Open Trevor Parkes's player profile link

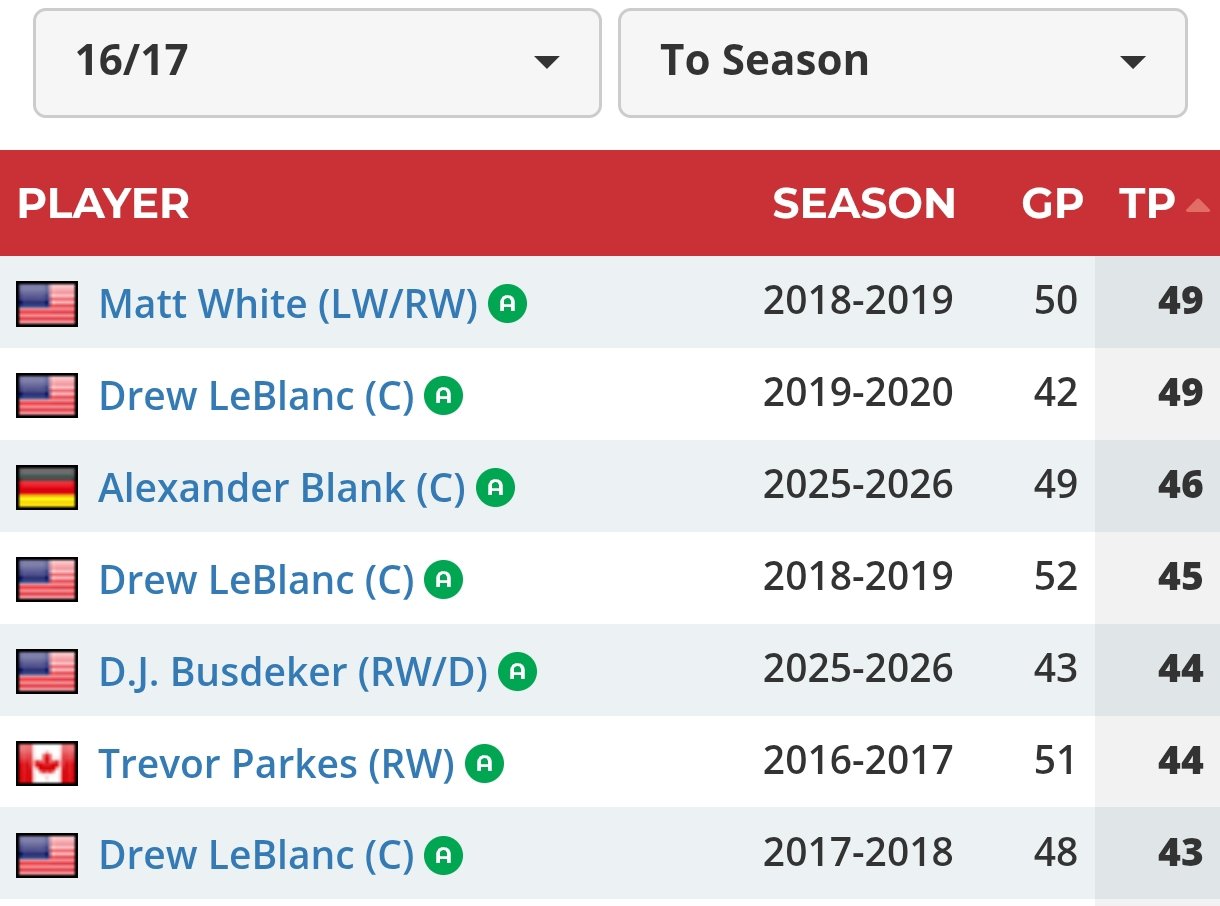[276, 764]
